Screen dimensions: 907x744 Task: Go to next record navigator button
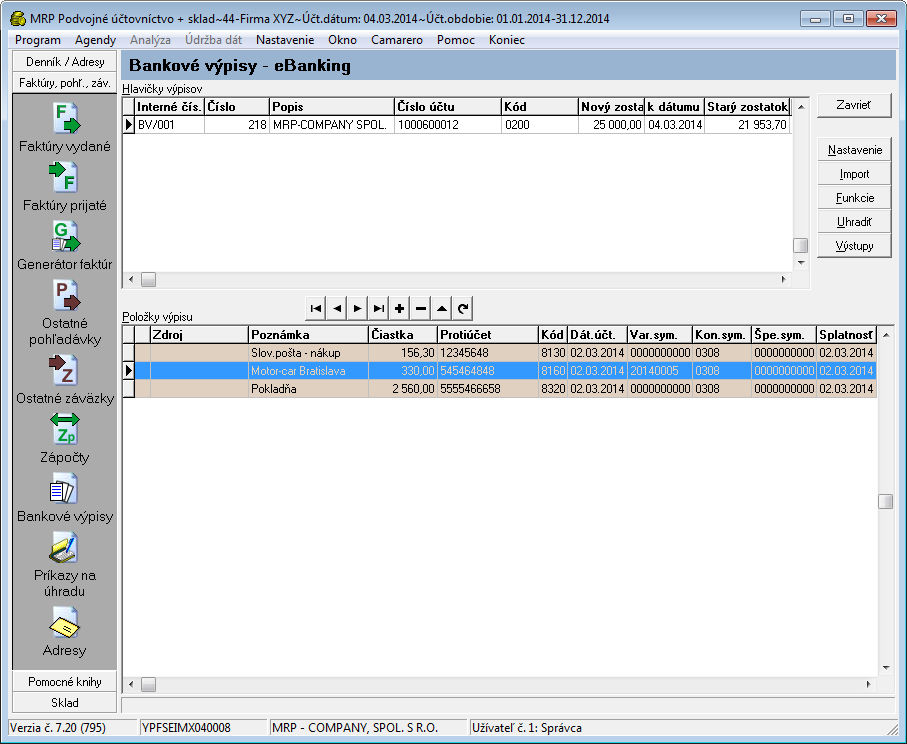[x=357, y=308]
